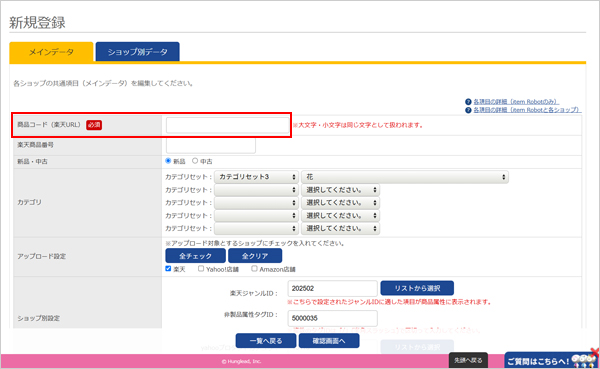Open the fourth row's blank カテゴリセット dropdown
600x369 pixels.
256,216
